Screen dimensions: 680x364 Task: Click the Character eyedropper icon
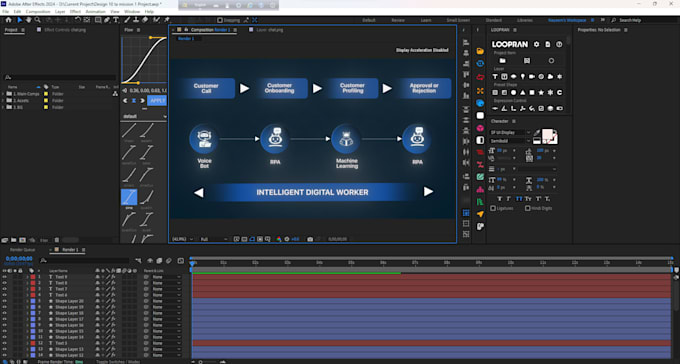pyautogui.click(x=536, y=132)
